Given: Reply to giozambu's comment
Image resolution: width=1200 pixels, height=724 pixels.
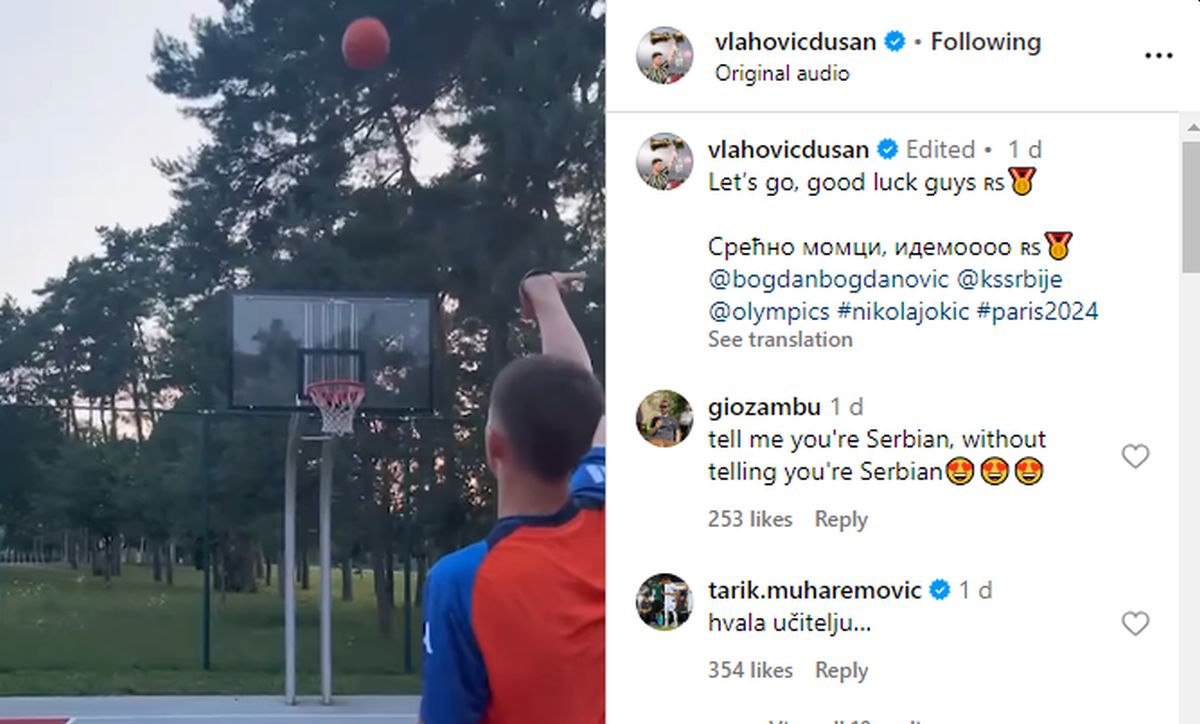Looking at the screenshot, I should (x=841, y=519).
